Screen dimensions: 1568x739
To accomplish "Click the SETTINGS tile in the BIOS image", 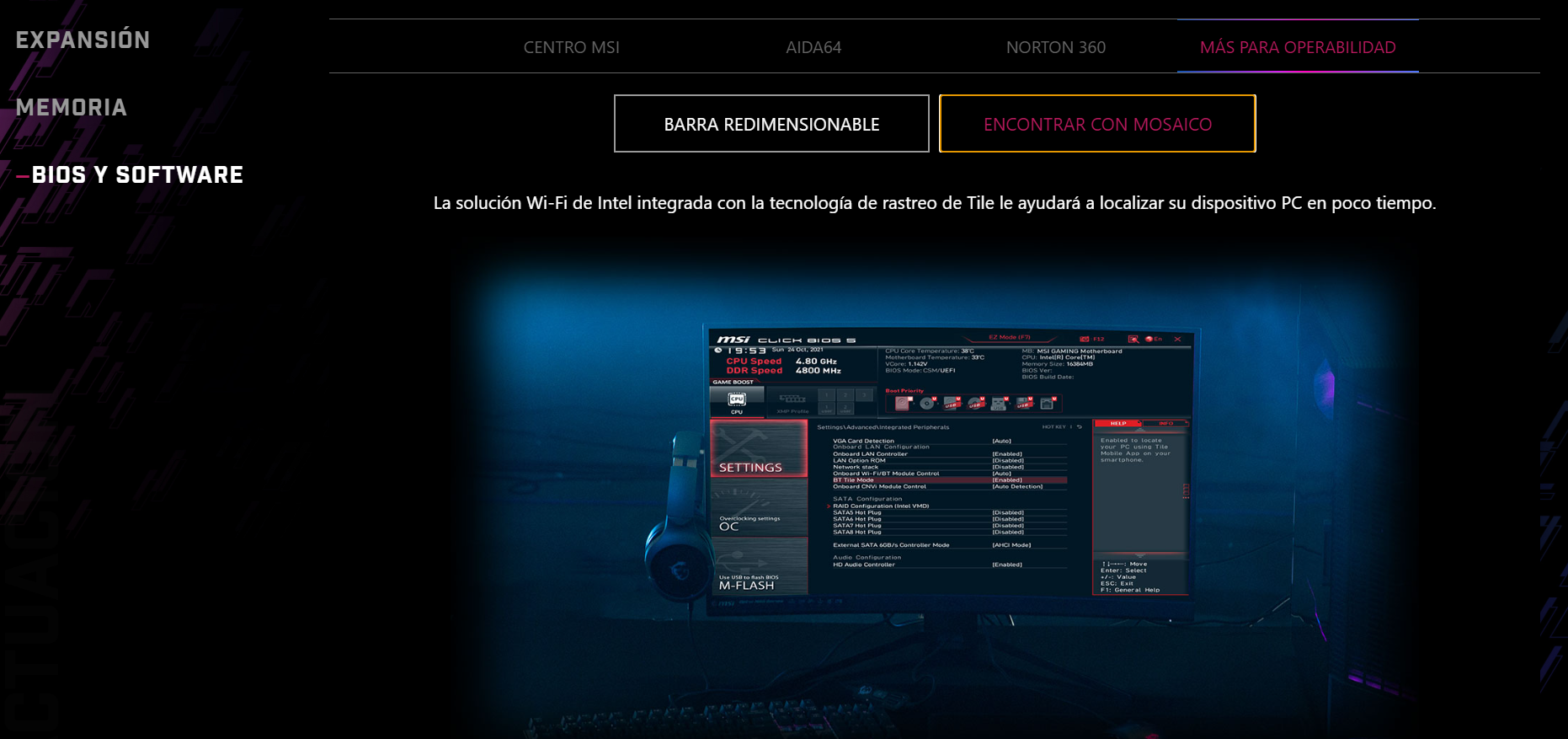I will click(759, 449).
